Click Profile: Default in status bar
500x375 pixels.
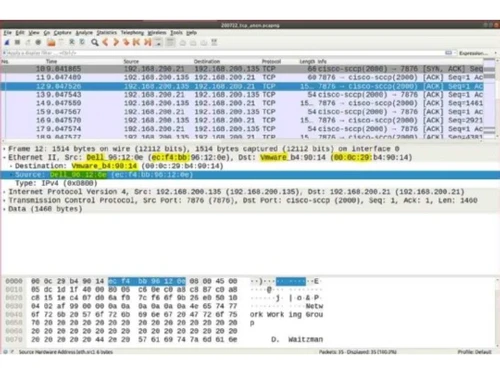pyautogui.click(x=474, y=352)
